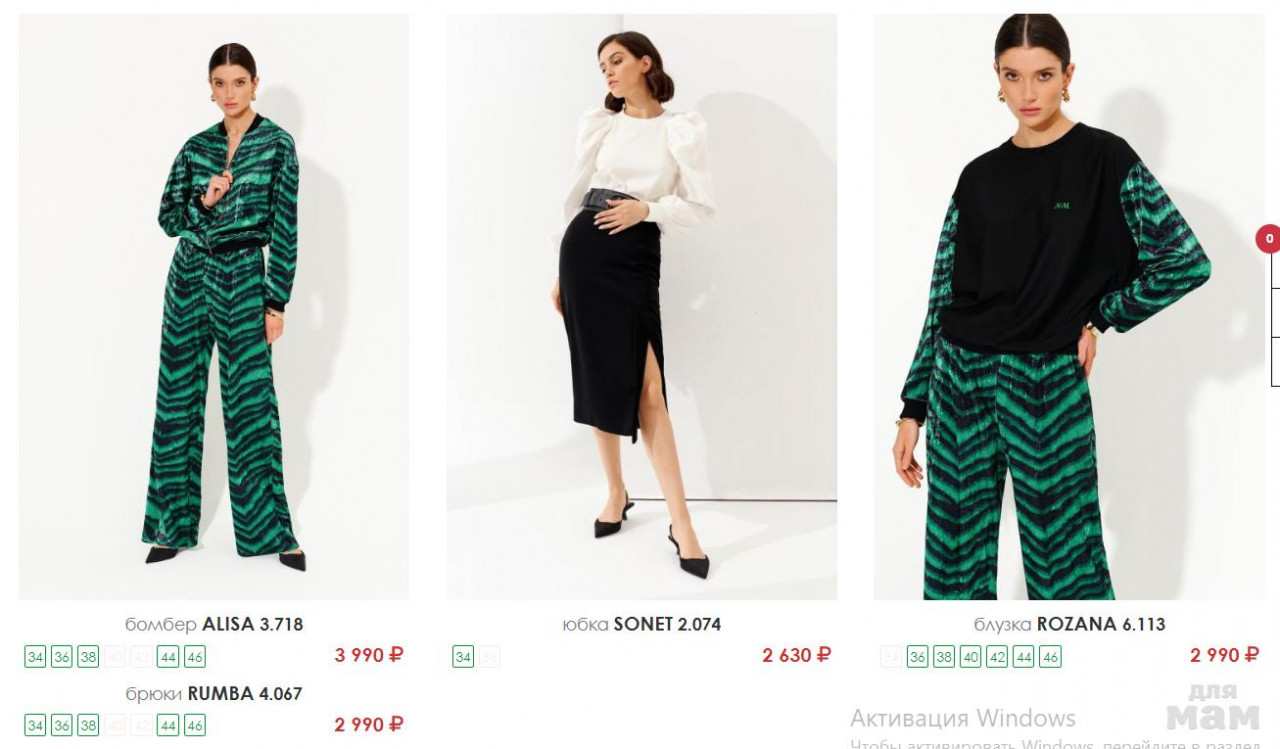Open the RUMBA 4.067 trousers link
Screen dimensions: 1280x749
(214, 694)
